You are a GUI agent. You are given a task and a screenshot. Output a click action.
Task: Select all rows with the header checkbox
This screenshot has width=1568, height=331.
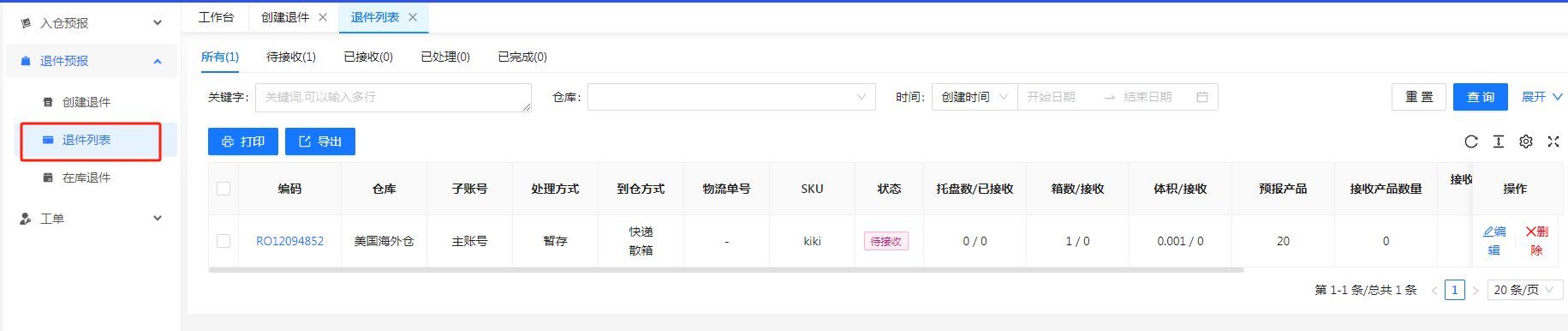(224, 189)
